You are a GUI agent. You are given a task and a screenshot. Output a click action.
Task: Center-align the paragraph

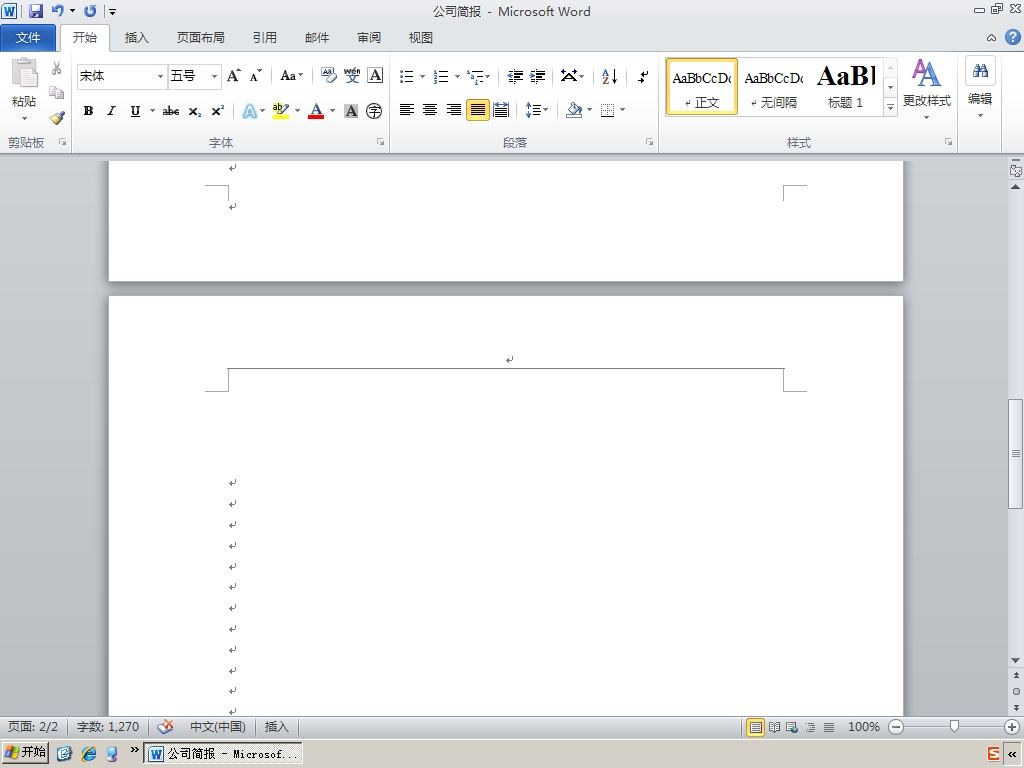point(430,110)
